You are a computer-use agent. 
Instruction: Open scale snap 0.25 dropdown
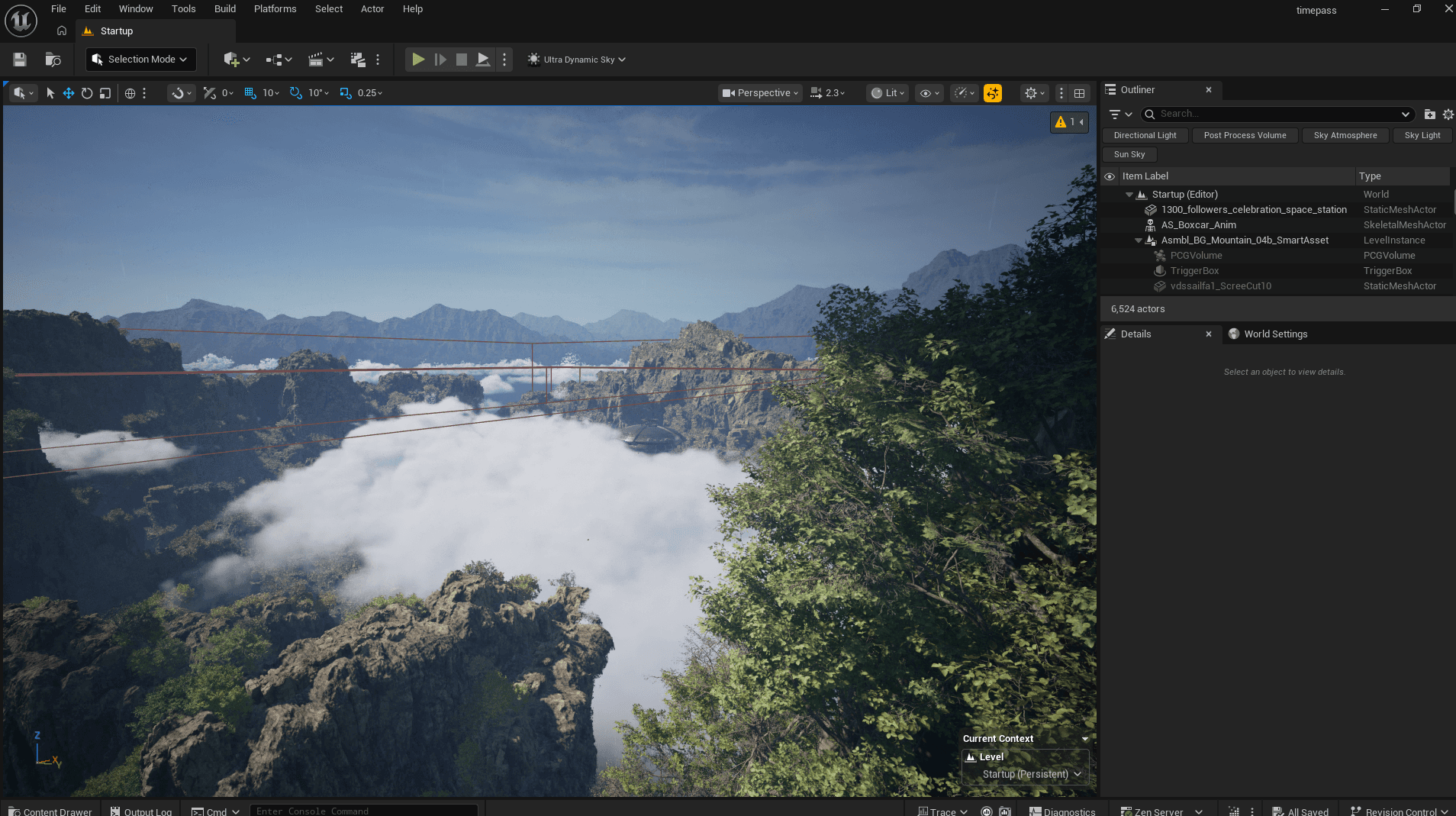click(370, 93)
